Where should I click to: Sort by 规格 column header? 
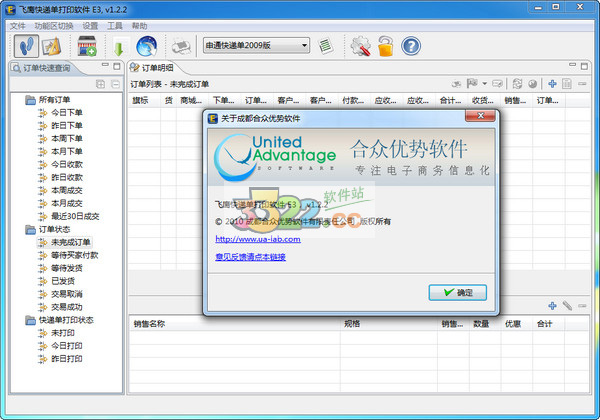389,324
